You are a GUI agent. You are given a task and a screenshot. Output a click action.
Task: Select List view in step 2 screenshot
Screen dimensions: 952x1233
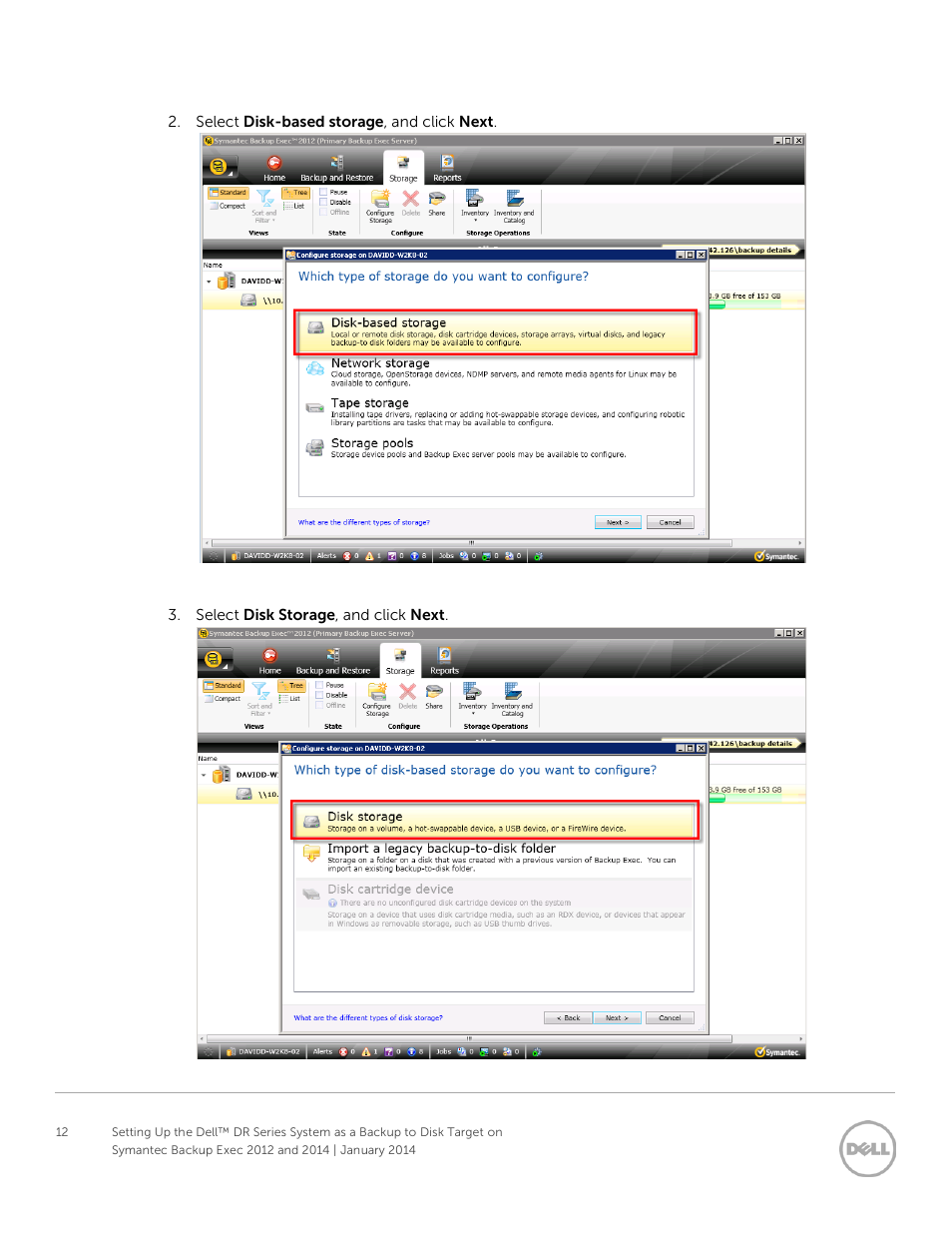[x=295, y=206]
